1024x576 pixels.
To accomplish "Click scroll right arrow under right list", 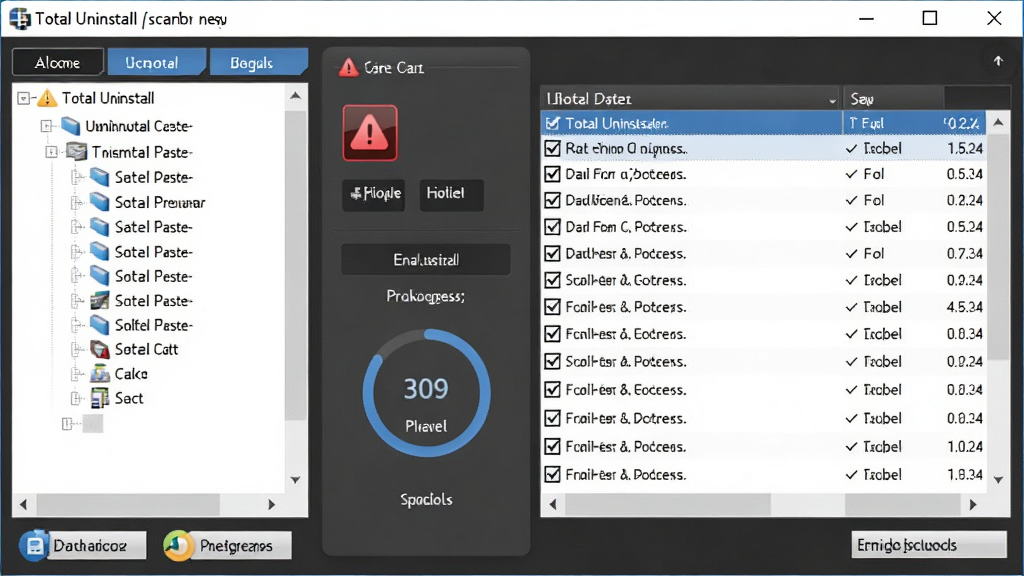I will pyautogui.click(x=972, y=504).
